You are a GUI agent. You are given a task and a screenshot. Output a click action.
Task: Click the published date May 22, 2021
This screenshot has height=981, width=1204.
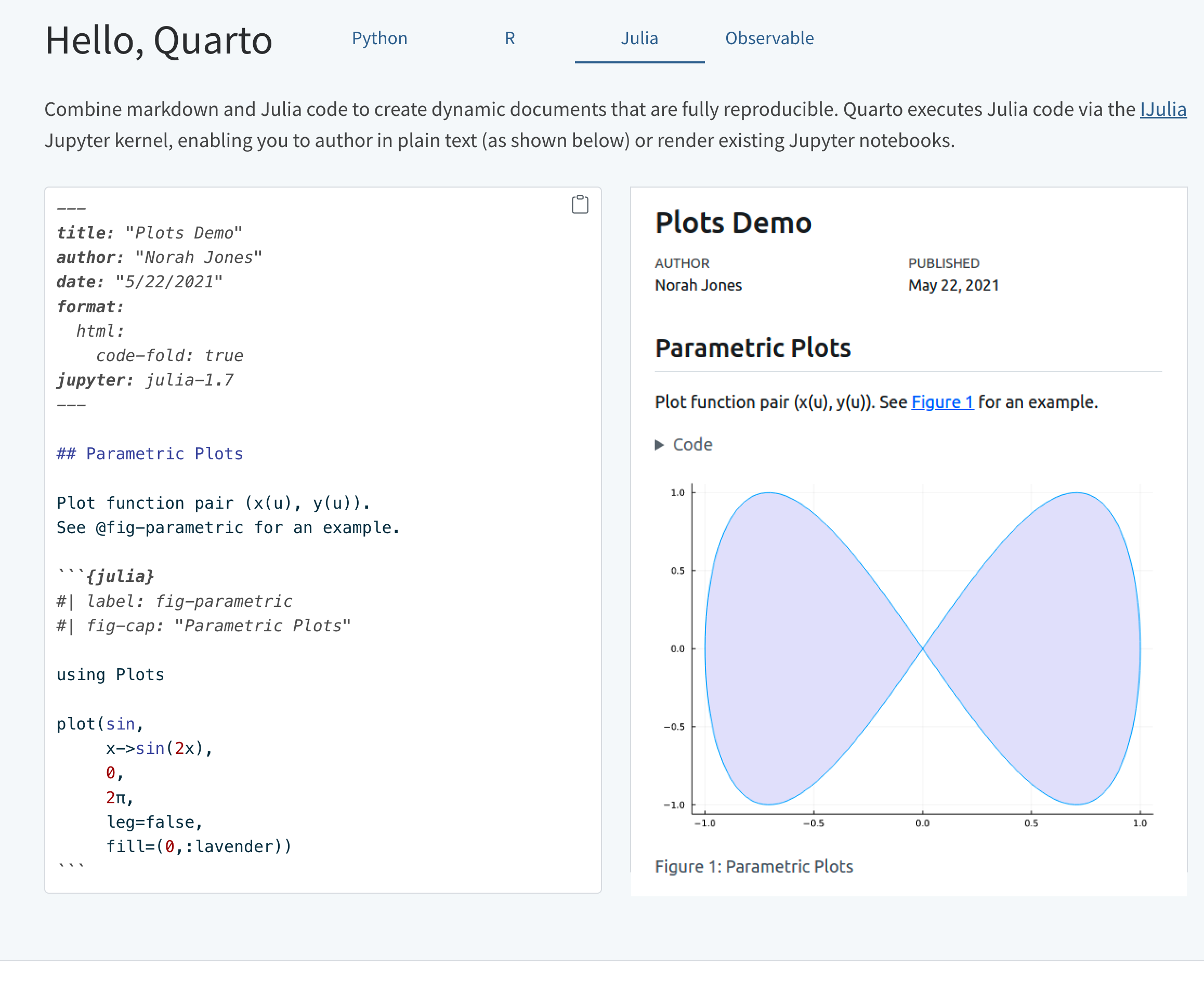click(x=953, y=285)
